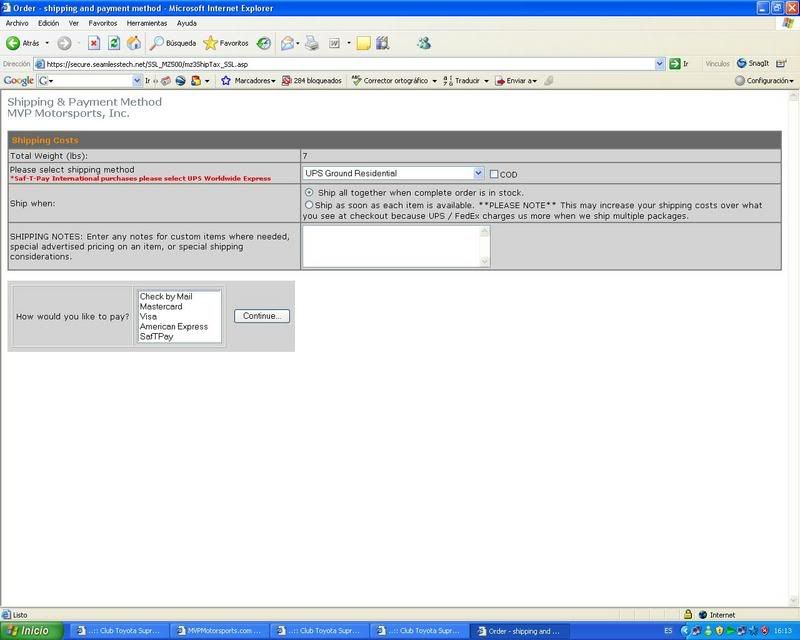The height and width of the screenshot is (640, 800).
Task: Select Ship as soon as available option
Action: (309, 205)
